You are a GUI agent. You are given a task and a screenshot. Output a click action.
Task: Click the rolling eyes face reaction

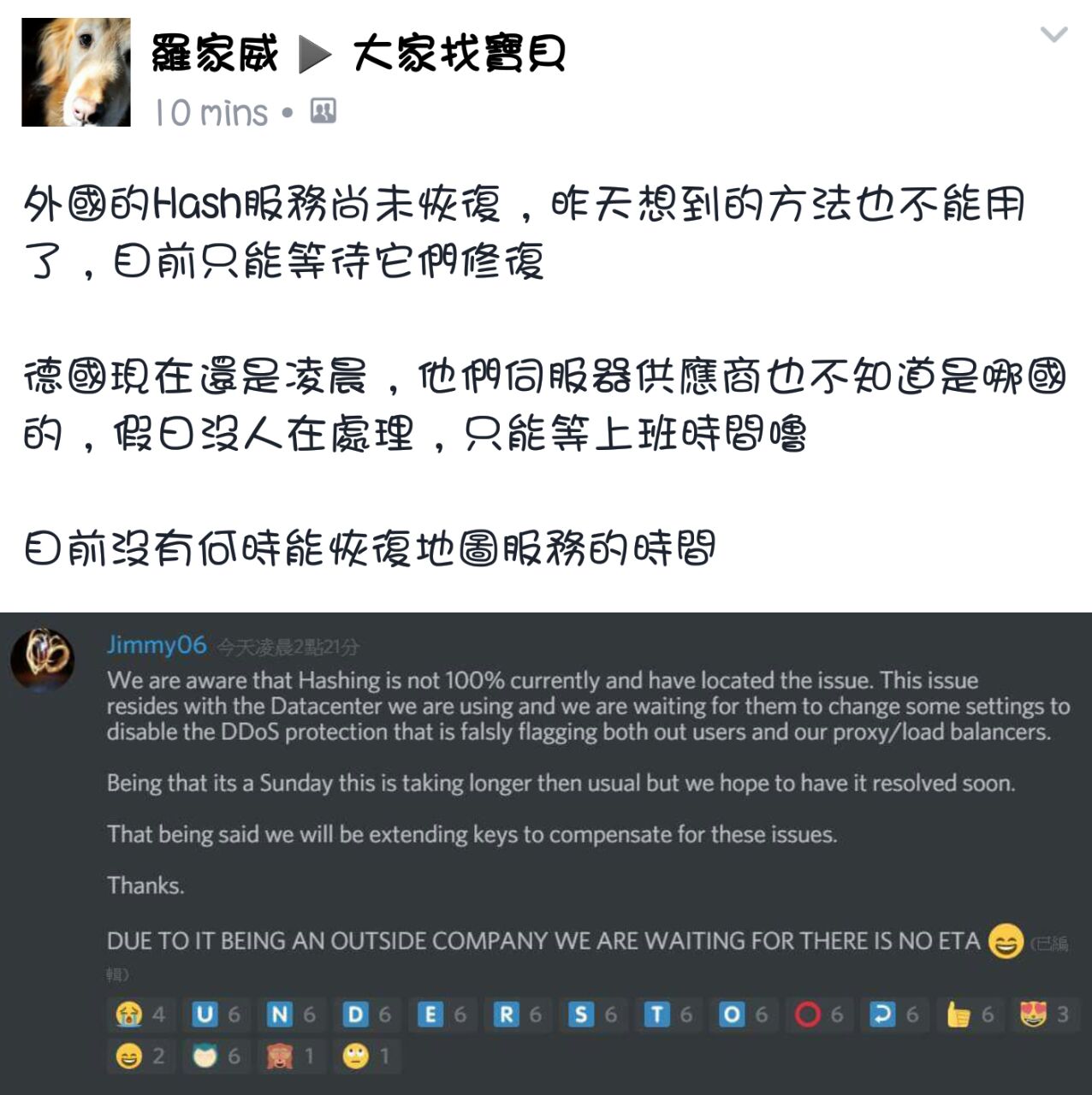[x=367, y=1057]
